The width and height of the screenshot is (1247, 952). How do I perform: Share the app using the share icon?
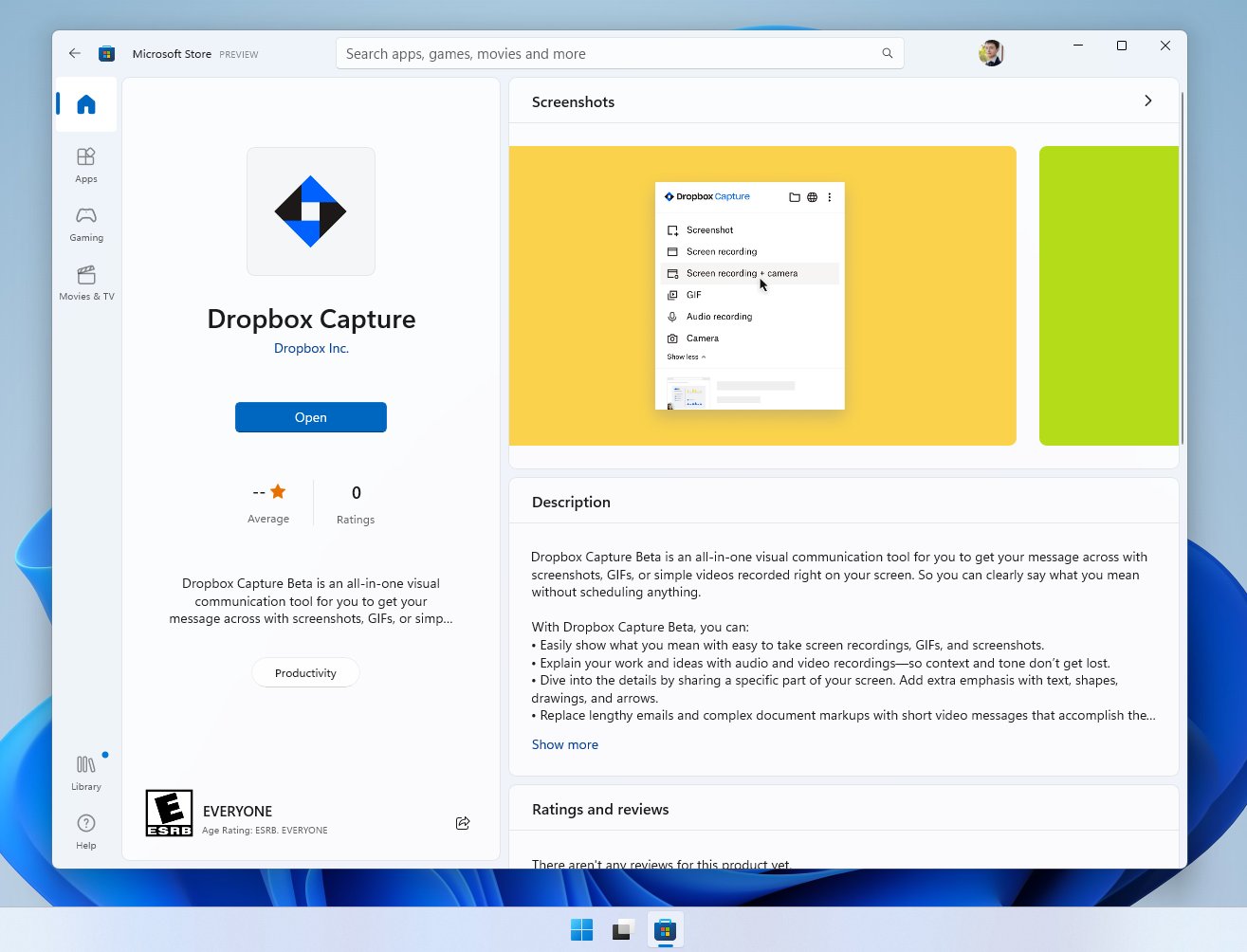(x=463, y=823)
